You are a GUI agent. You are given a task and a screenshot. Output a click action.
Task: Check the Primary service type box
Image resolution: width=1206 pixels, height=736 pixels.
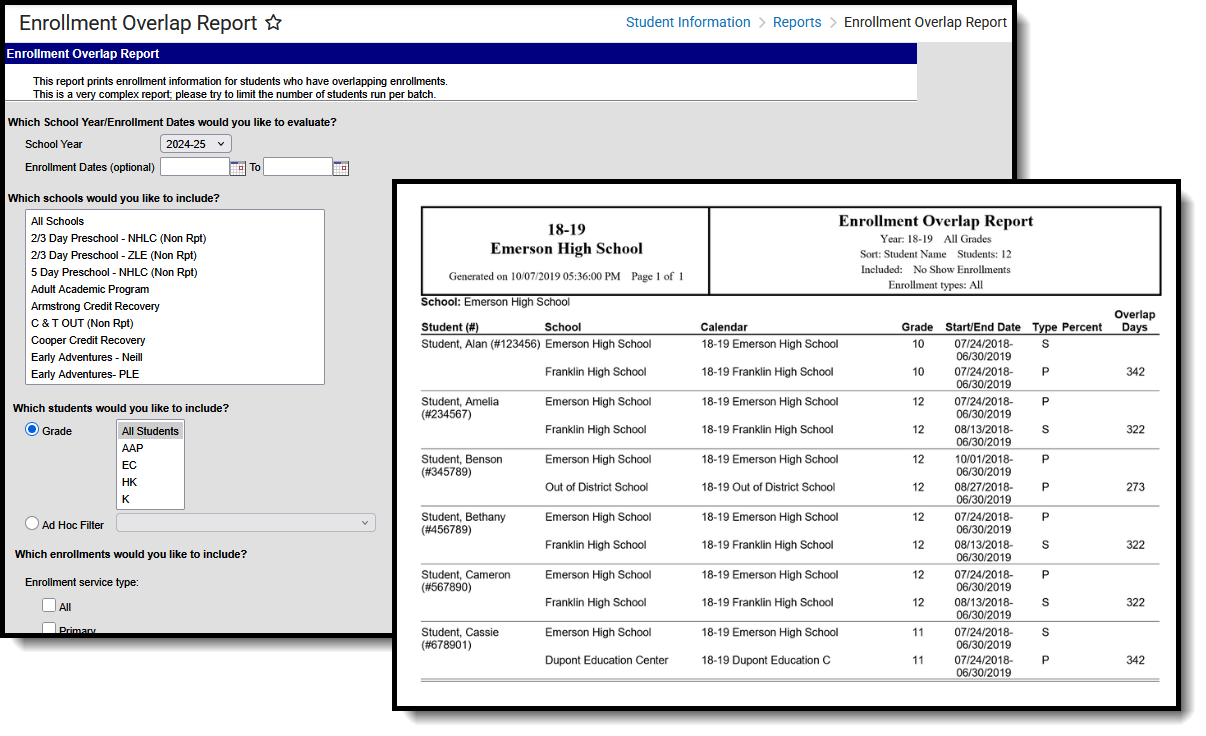tap(49, 629)
